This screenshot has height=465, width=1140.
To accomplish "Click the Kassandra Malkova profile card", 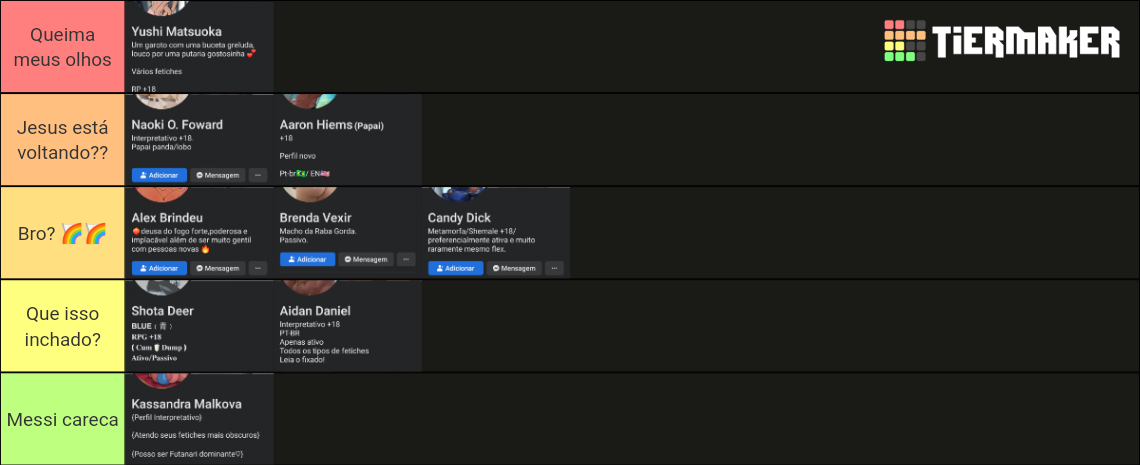I will (x=199, y=418).
